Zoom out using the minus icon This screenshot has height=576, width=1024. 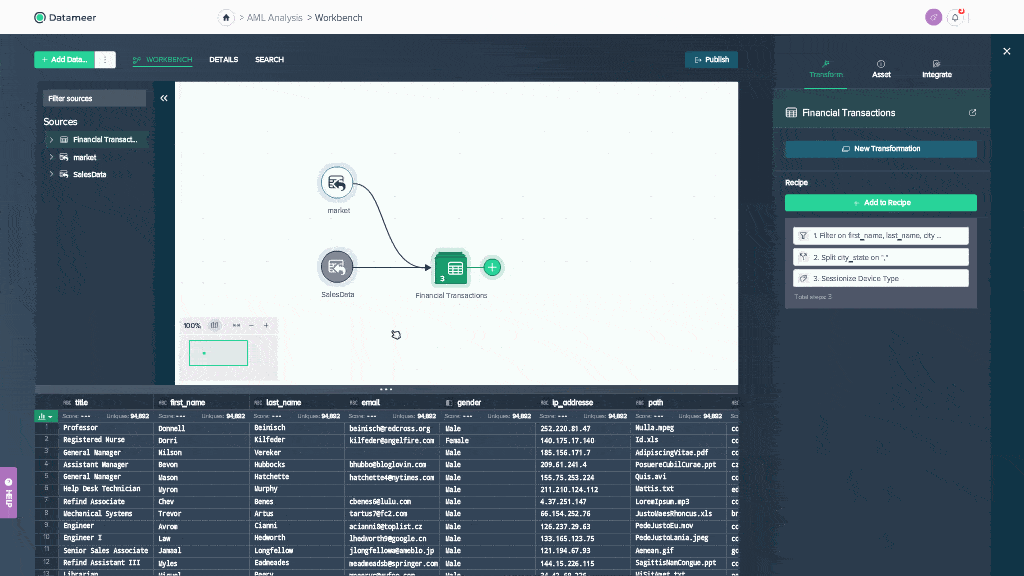(x=251, y=325)
